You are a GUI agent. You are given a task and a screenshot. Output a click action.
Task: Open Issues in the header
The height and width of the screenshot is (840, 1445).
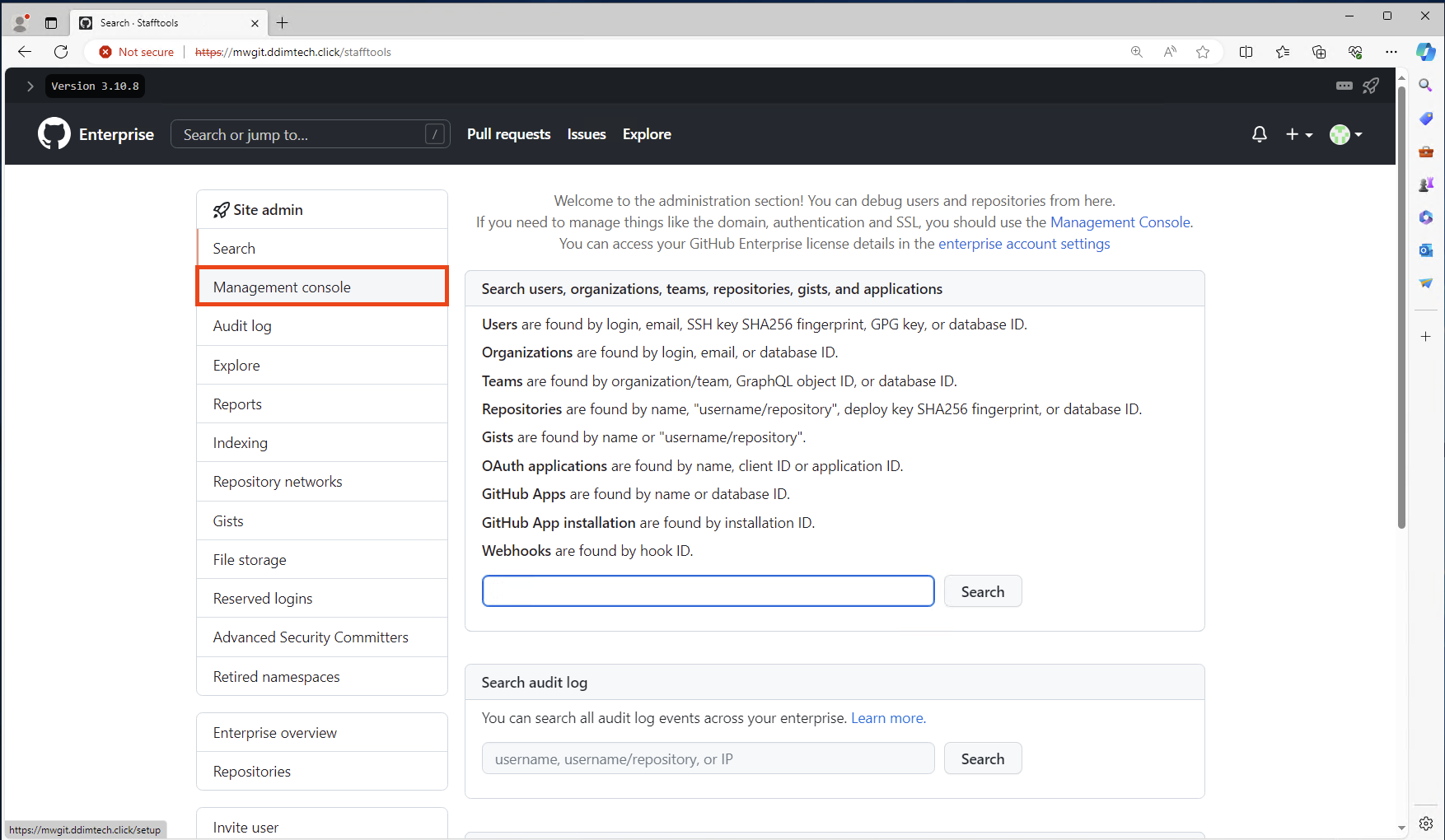pos(587,134)
